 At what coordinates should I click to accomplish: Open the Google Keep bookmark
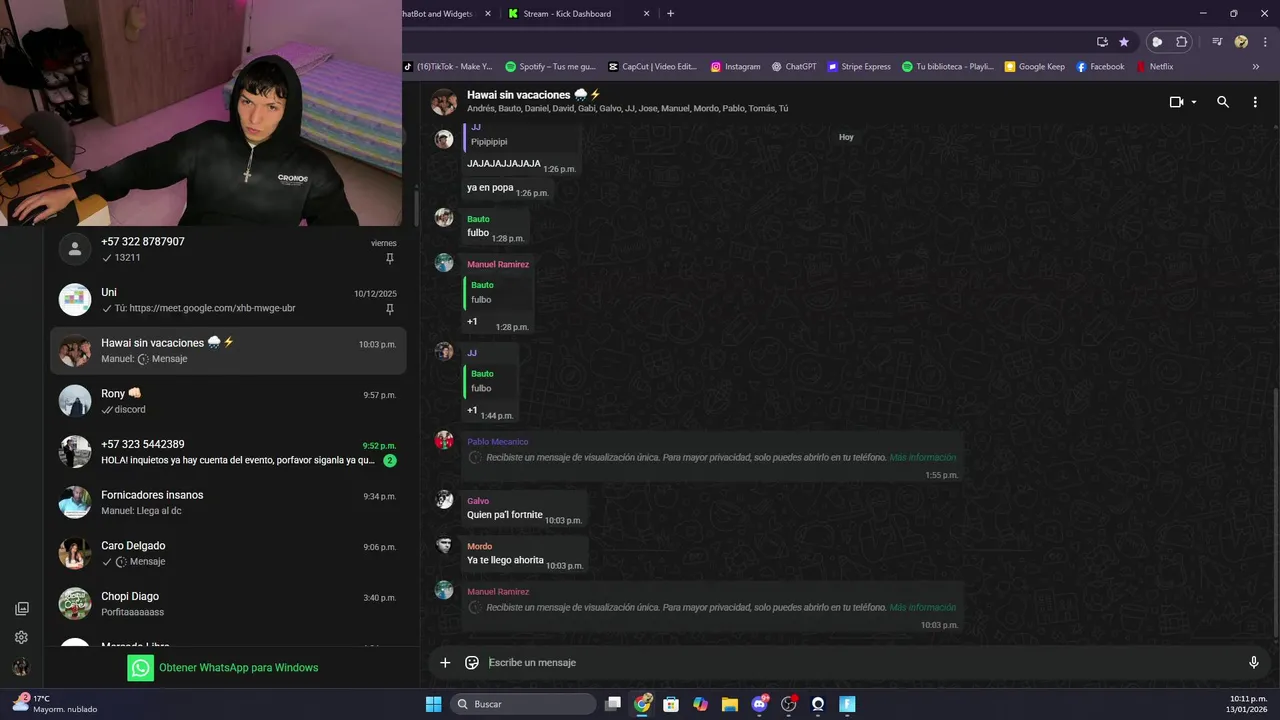(1035, 67)
